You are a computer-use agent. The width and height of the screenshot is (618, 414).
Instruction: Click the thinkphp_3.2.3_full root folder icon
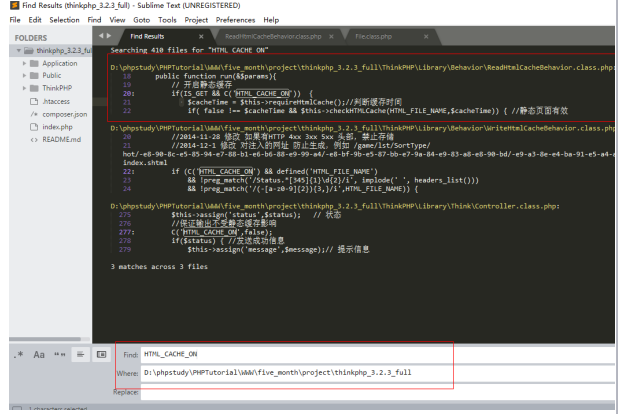tap(28, 50)
